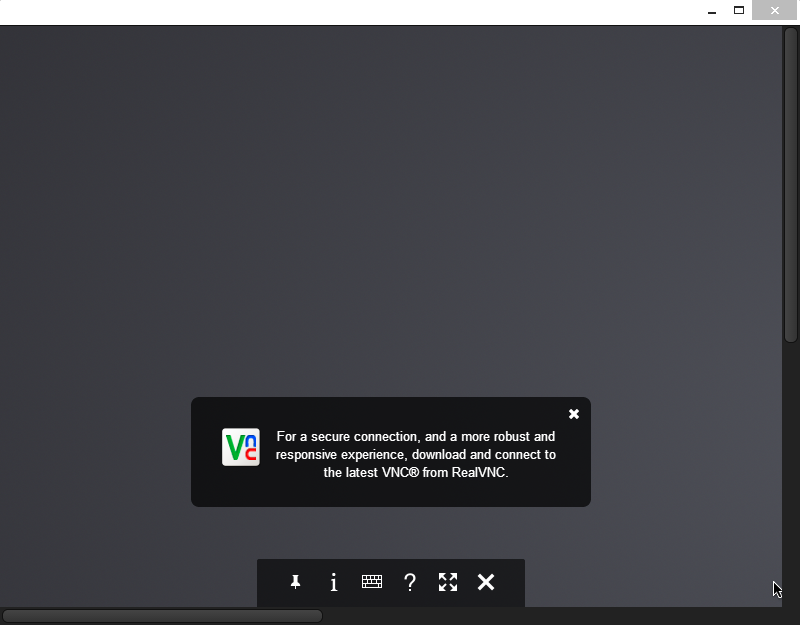Maximize the VNC viewer window

739,10
